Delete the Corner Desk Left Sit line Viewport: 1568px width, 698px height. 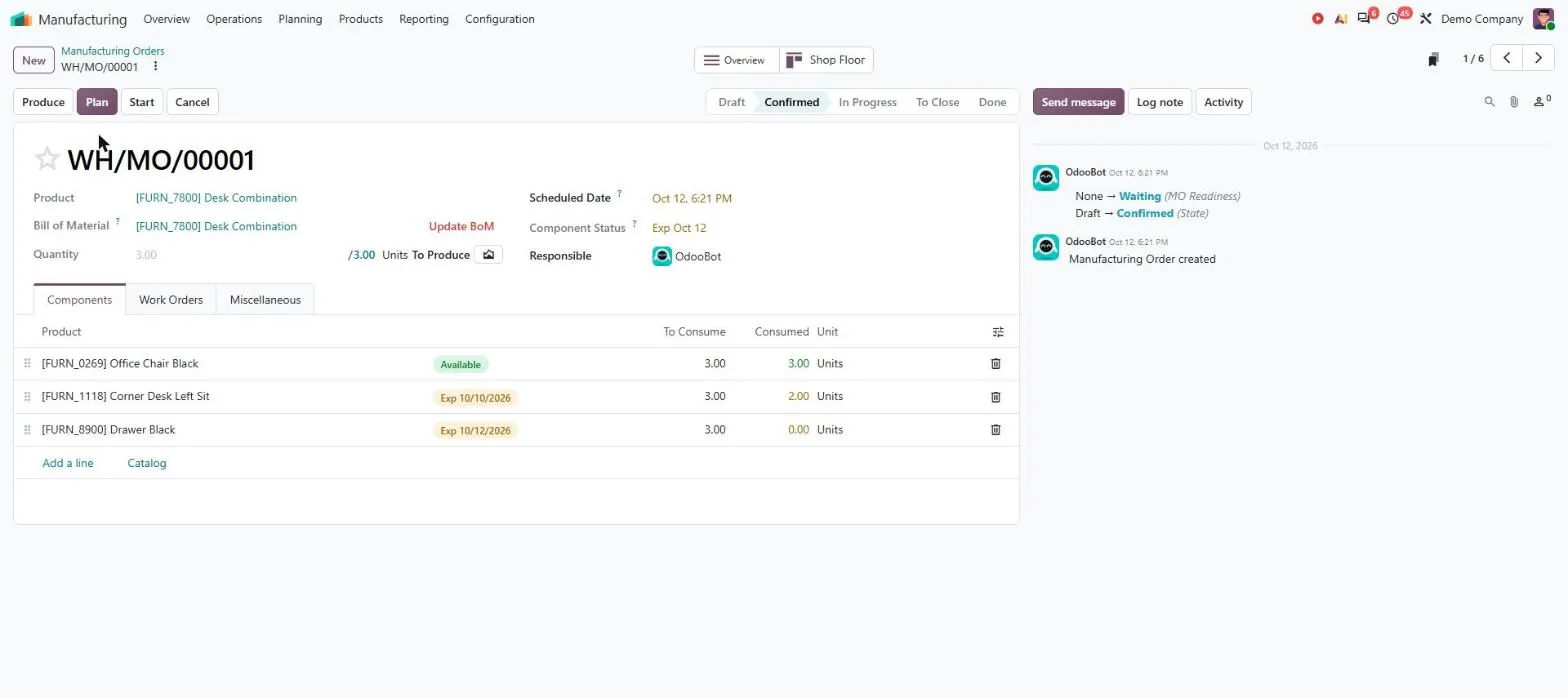(996, 397)
